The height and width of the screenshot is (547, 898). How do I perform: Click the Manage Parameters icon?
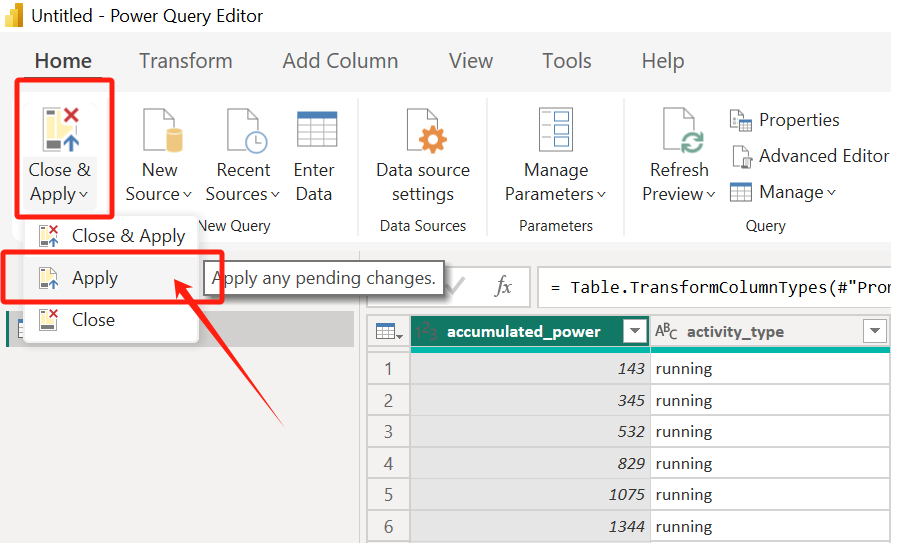[x=556, y=129]
